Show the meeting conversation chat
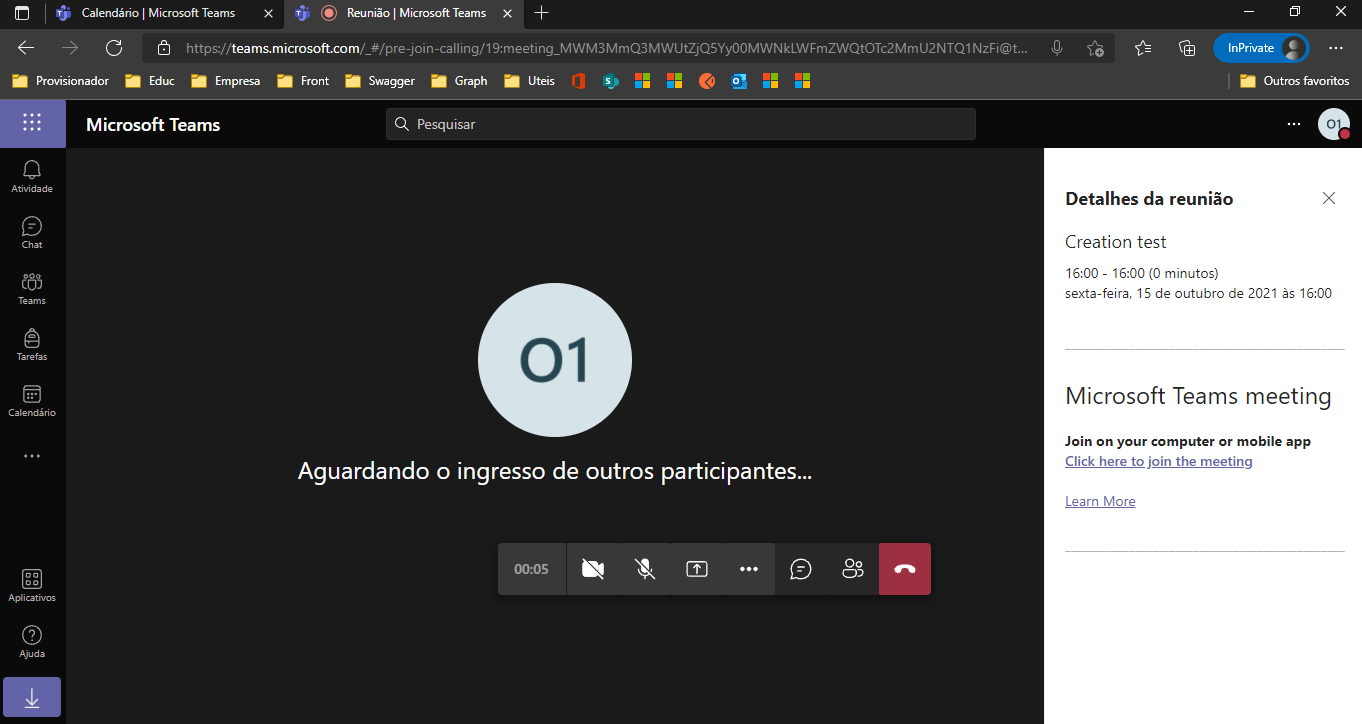Image resolution: width=1362 pixels, height=724 pixels. pos(801,569)
